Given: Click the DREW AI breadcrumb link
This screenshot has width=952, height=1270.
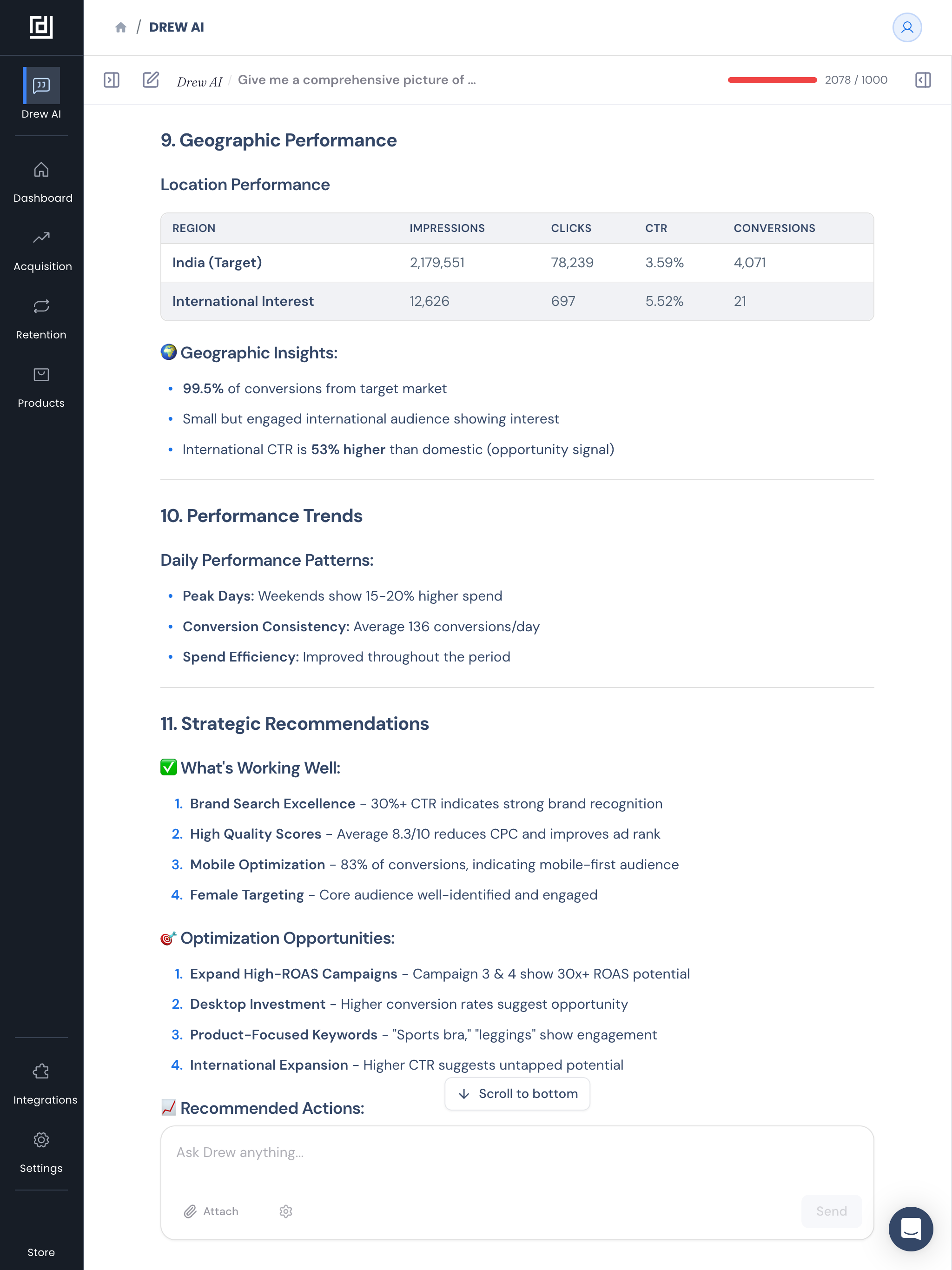Looking at the screenshot, I should point(176,27).
